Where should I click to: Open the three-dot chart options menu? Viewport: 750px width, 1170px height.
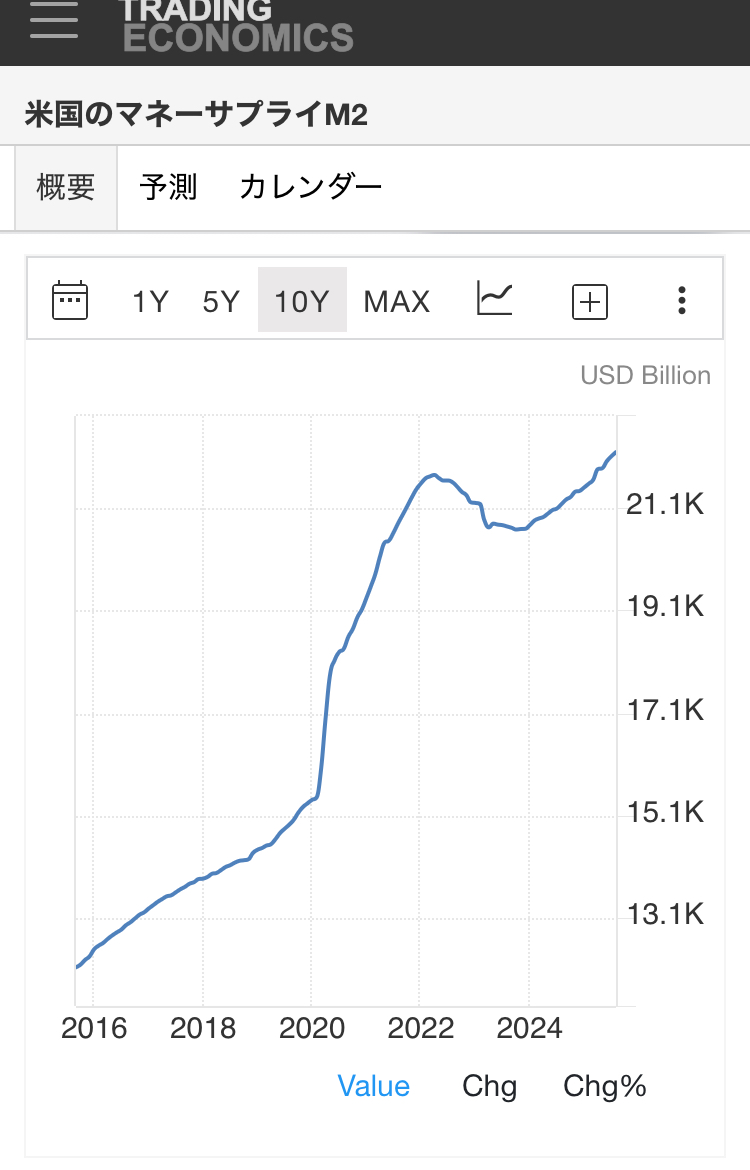click(x=682, y=300)
